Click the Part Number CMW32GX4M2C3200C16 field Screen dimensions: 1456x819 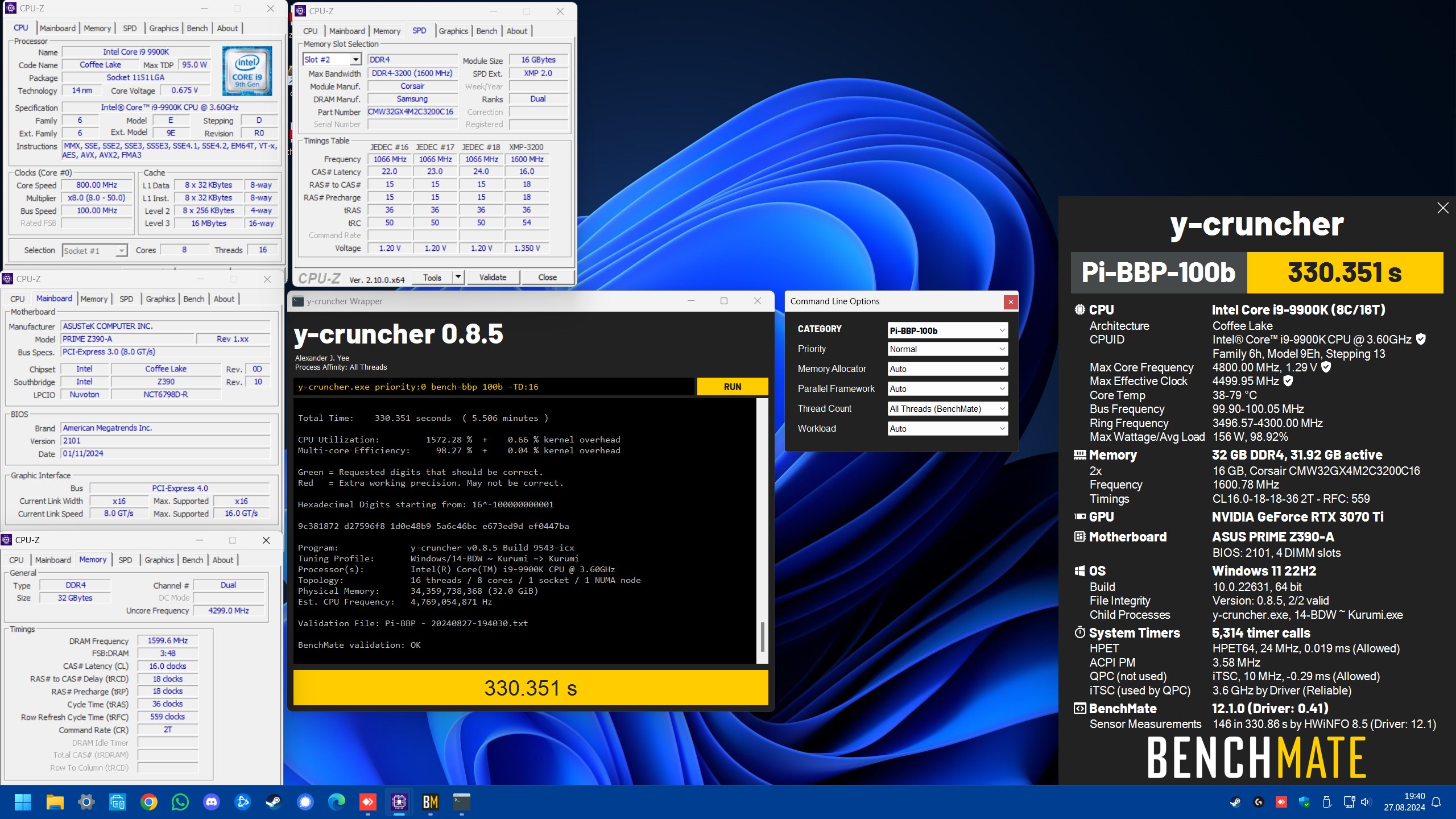pos(411,112)
